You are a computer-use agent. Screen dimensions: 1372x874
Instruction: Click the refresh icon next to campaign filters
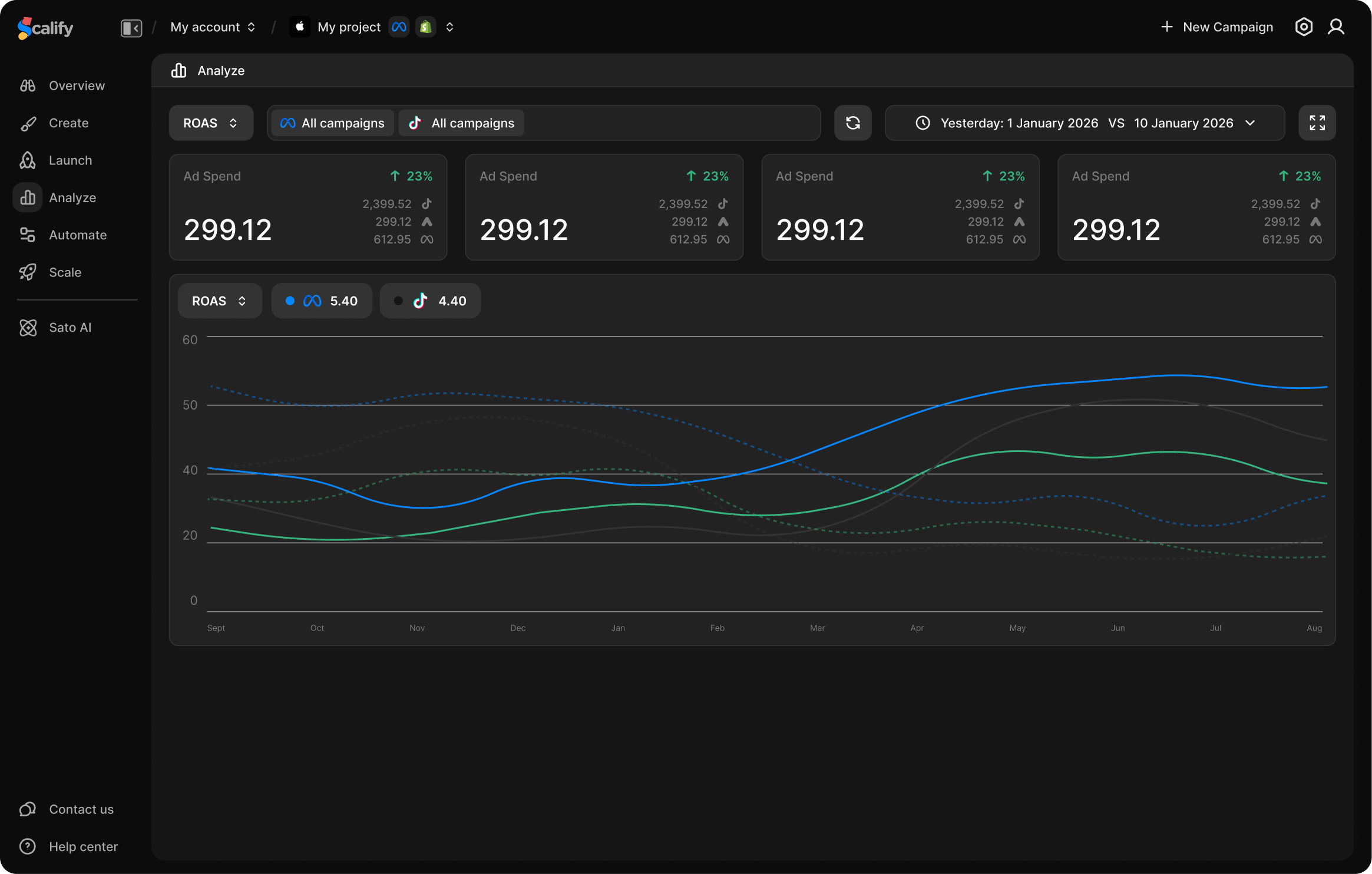(852, 123)
